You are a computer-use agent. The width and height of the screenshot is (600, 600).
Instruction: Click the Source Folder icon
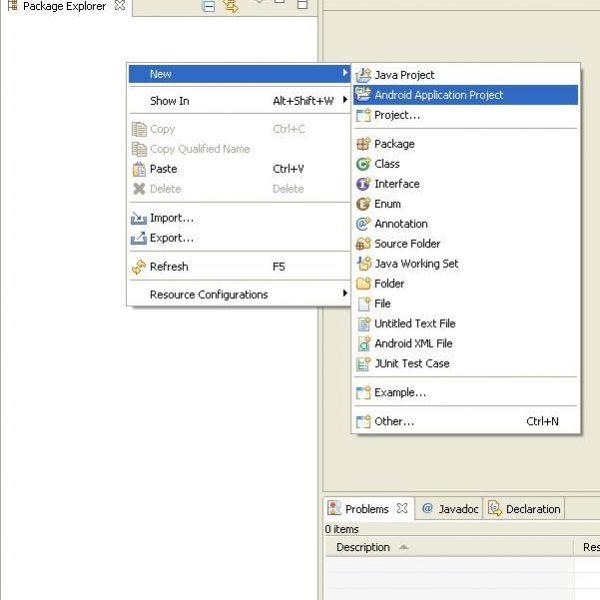pos(363,244)
